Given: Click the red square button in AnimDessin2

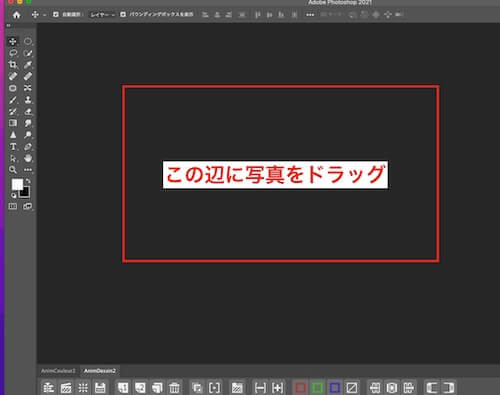Looking at the screenshot, I should [300, 388].
